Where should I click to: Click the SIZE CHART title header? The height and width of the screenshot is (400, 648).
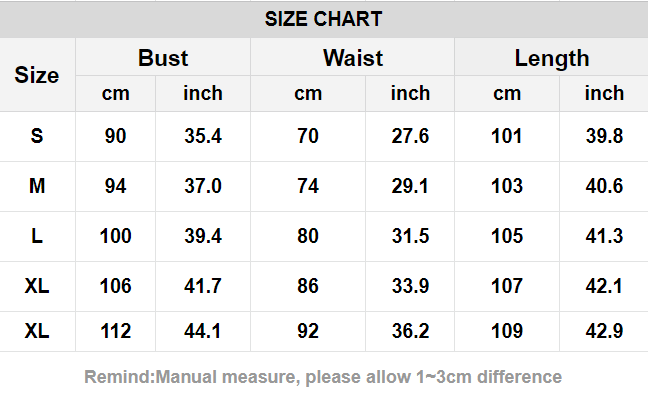point(324,19)
